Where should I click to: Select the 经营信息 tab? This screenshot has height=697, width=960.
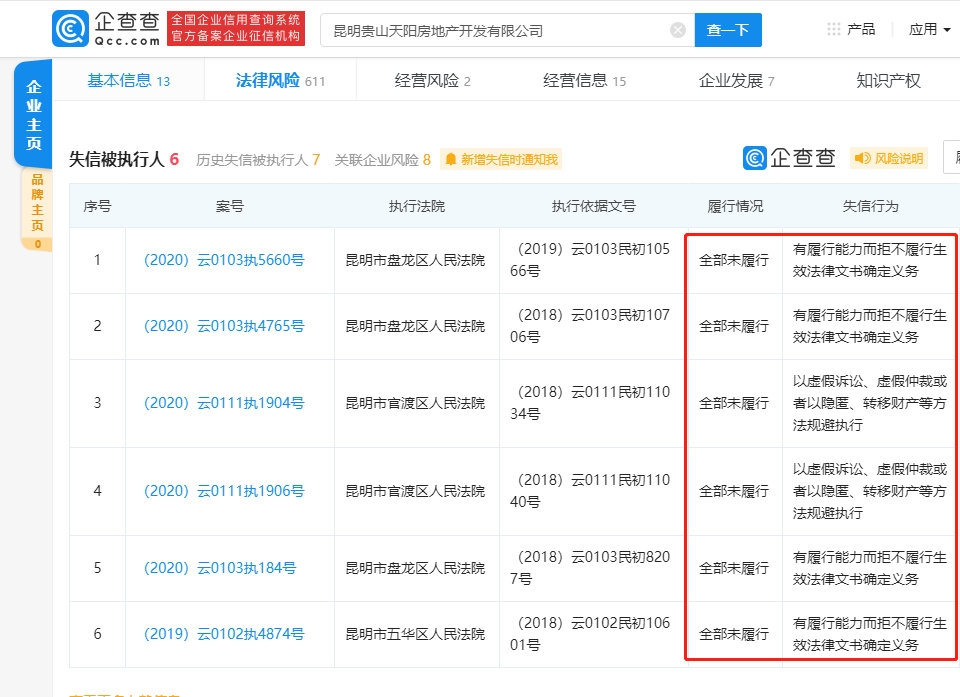click(584, 81)
